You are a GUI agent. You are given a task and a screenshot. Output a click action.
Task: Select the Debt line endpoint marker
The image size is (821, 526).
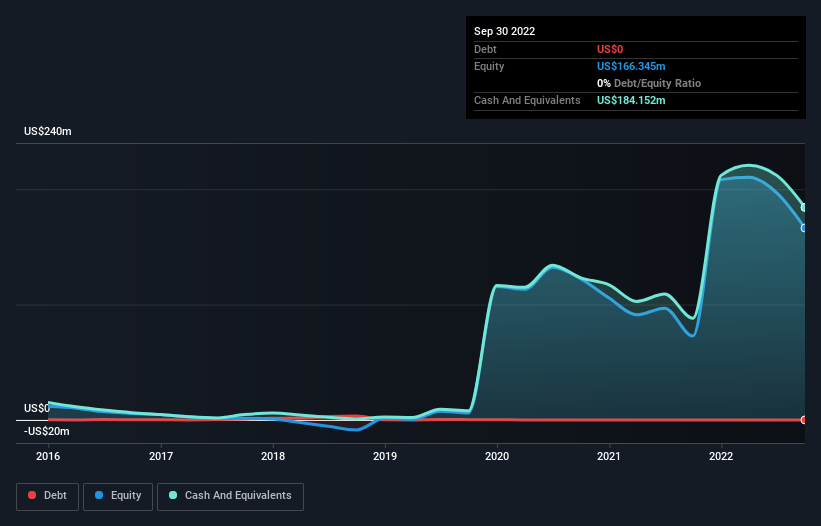(804, 420)
